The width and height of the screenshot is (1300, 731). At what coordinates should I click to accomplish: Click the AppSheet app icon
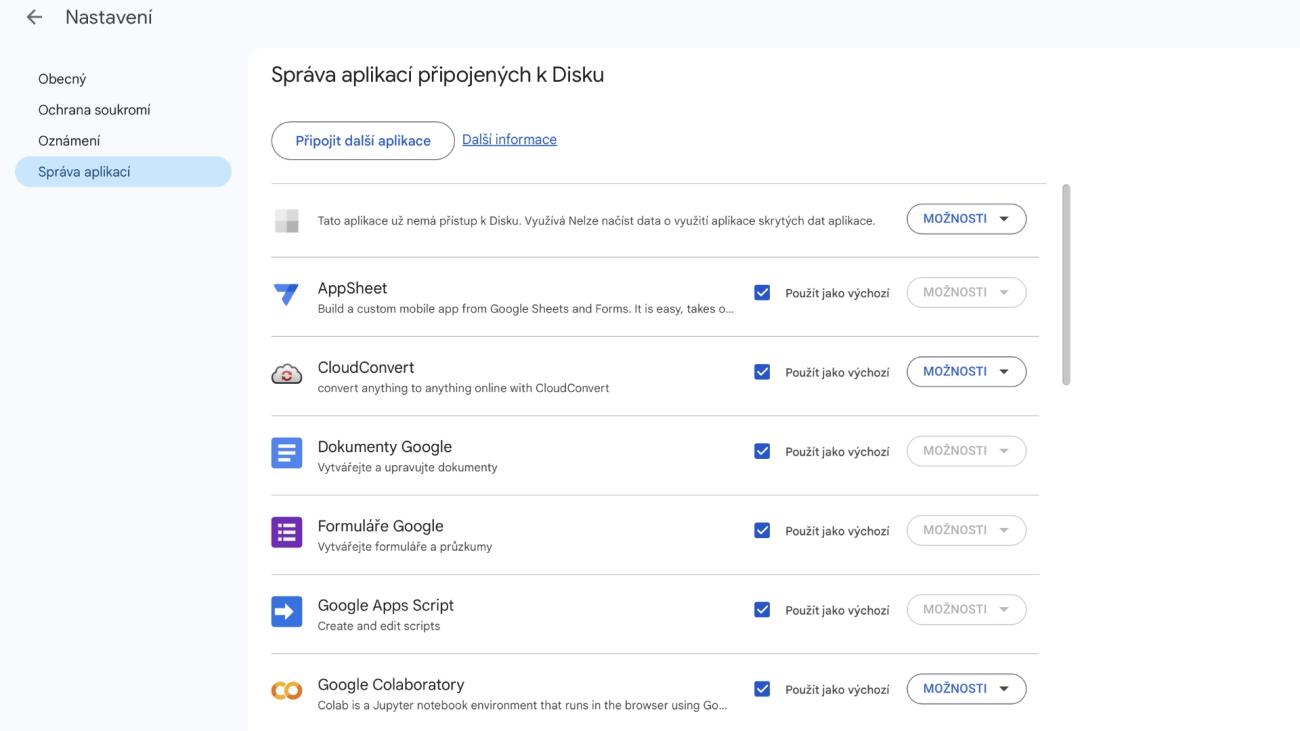point(286,295)
